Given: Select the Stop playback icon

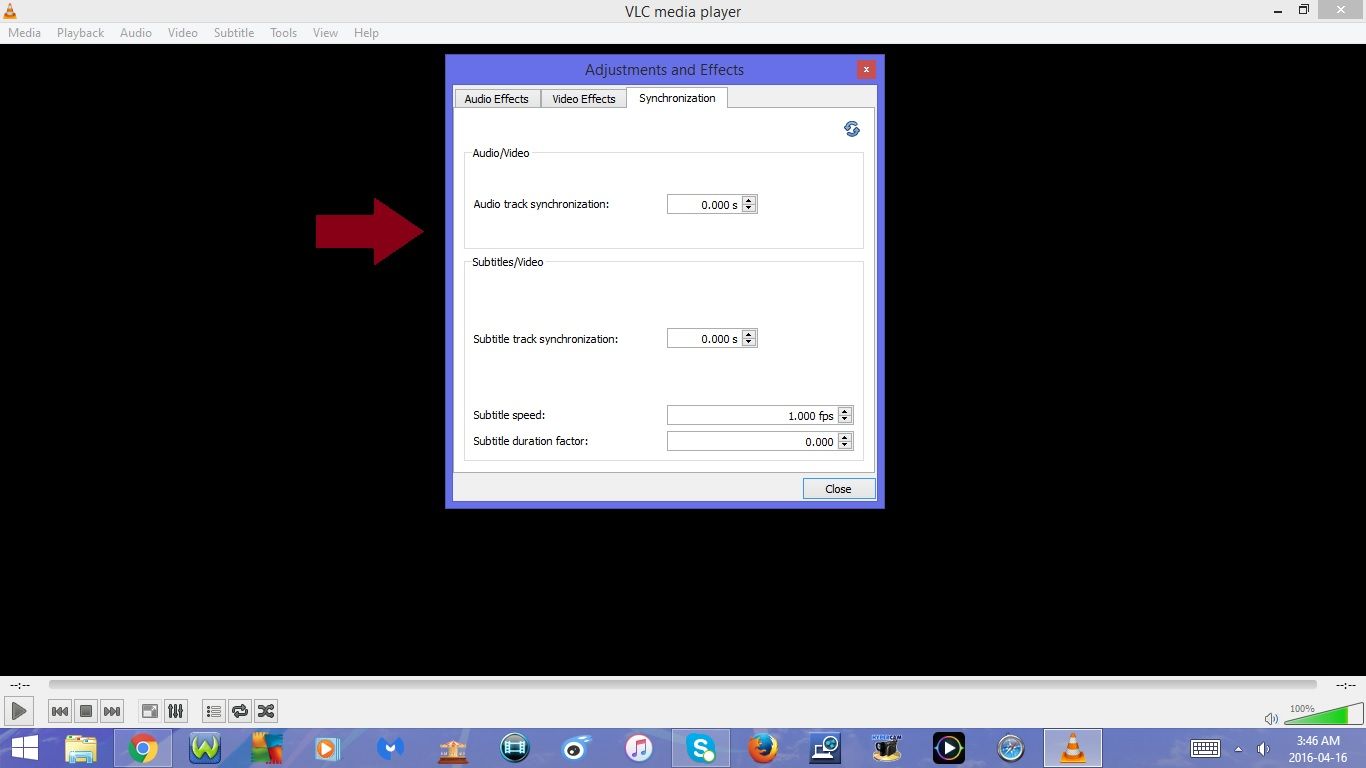Looking at the screenshot, I should tap(86, 711).
